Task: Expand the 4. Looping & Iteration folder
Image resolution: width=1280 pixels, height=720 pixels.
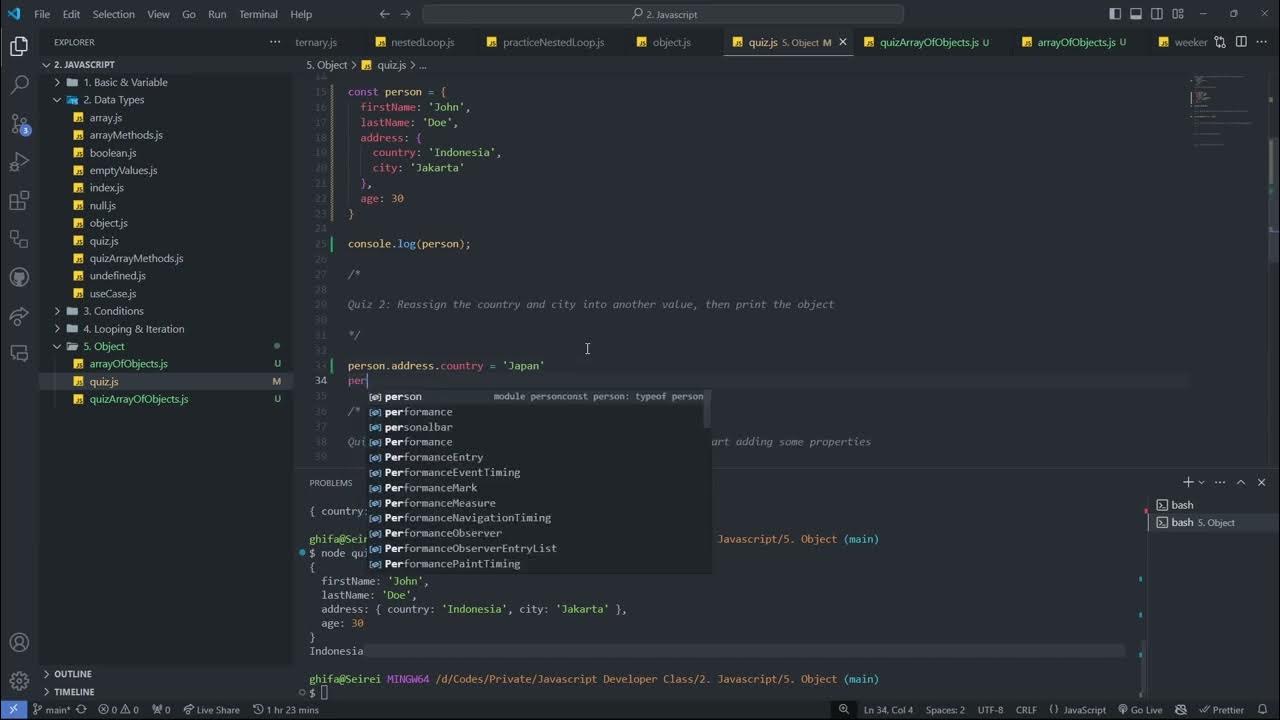Action: 166,329
